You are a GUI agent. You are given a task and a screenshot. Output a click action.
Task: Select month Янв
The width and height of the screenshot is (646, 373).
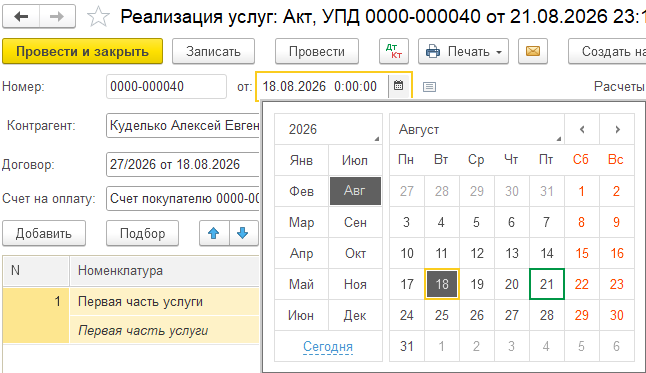coord(302,160)
